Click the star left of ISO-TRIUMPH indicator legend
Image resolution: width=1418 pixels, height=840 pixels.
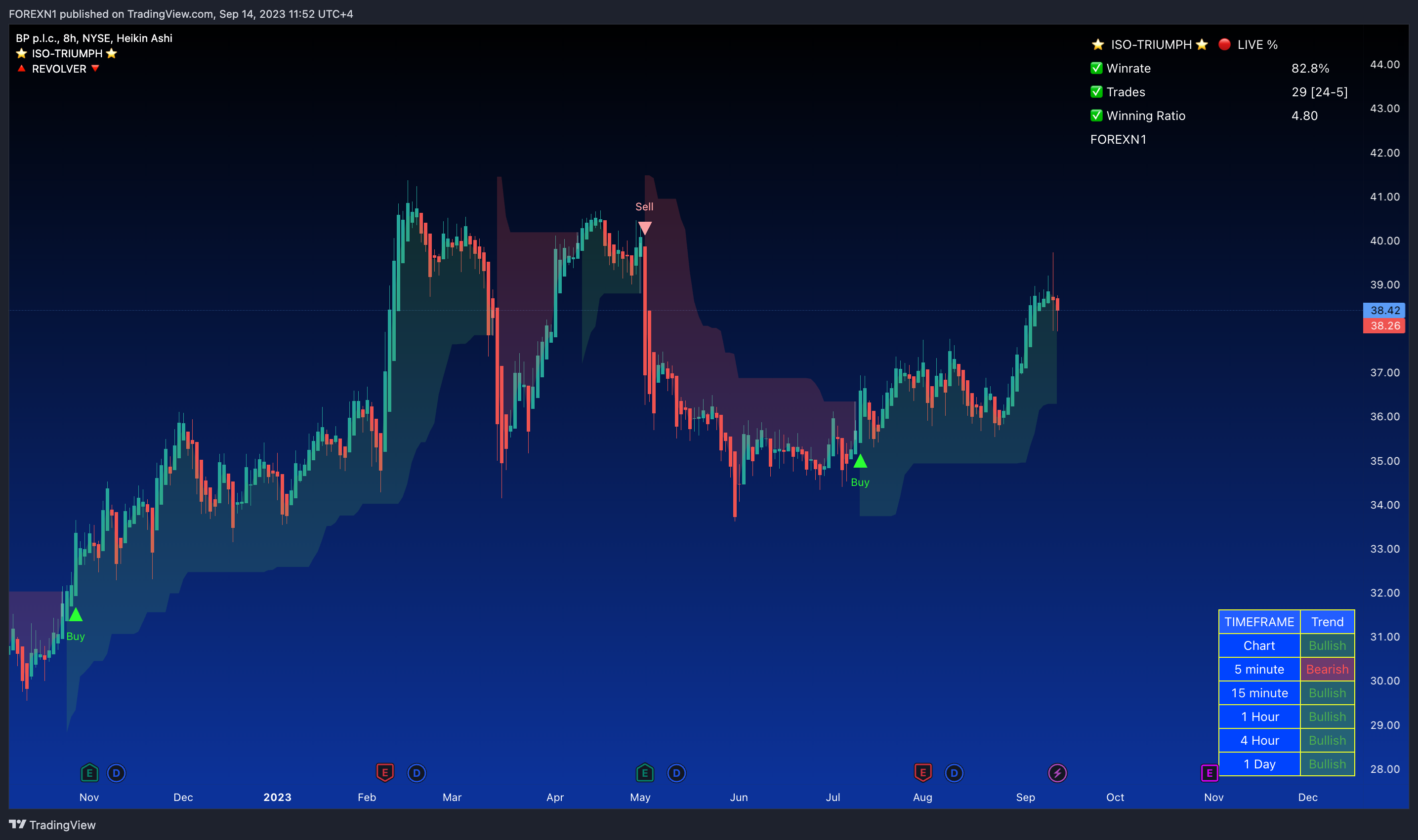tap(22, 53)
